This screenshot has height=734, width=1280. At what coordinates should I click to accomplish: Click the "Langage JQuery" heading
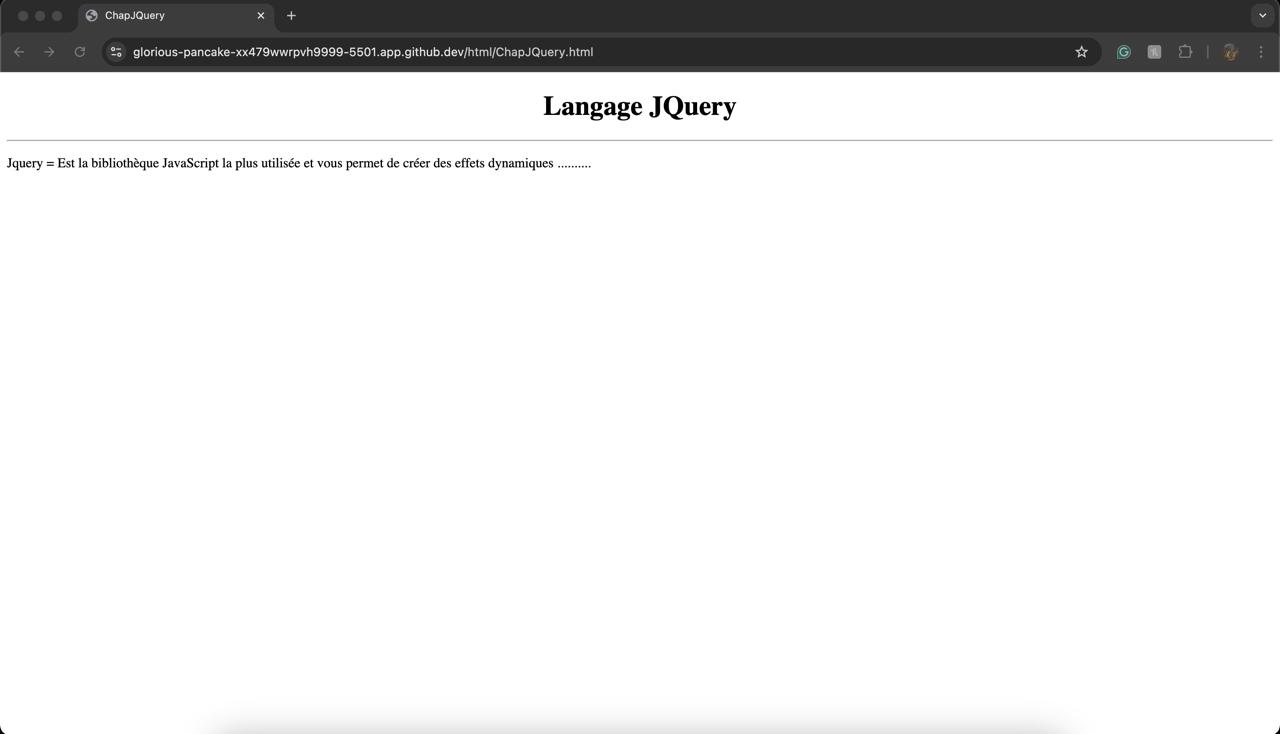pos(639,106)
